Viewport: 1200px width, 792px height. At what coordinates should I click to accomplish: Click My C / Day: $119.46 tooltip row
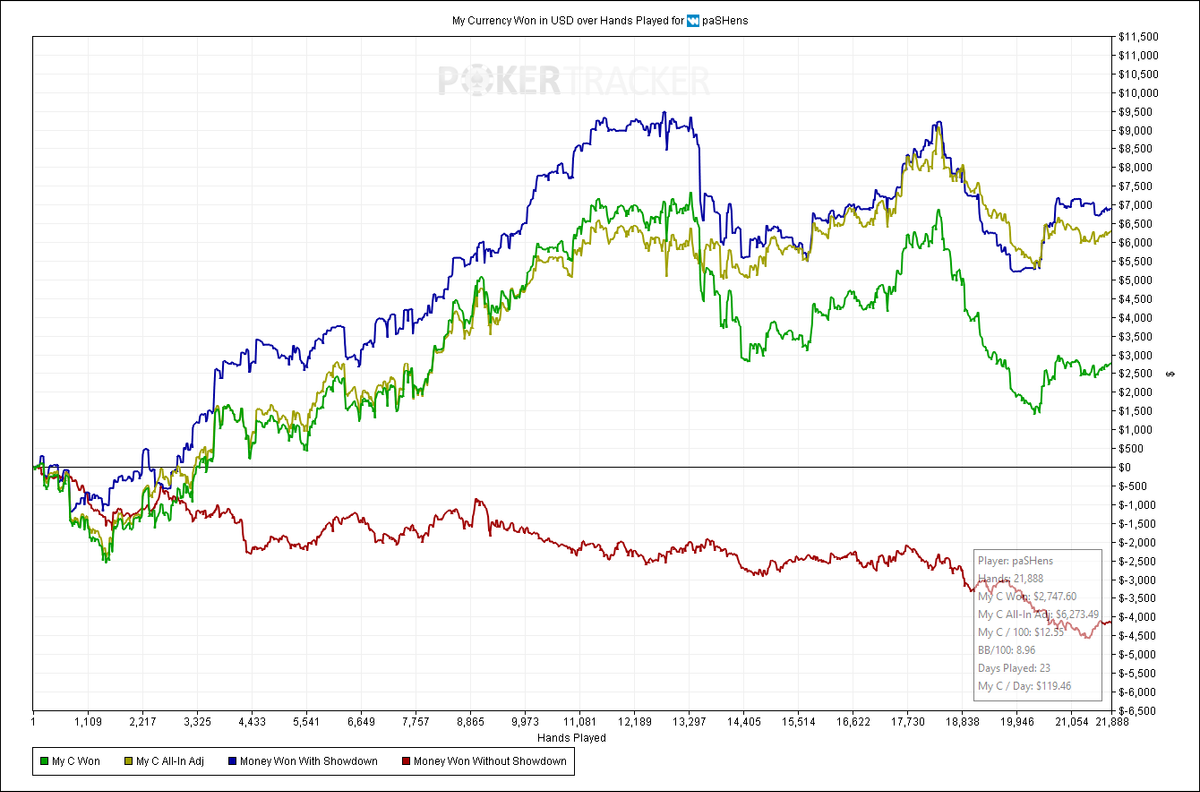[x=1027, y=686]
